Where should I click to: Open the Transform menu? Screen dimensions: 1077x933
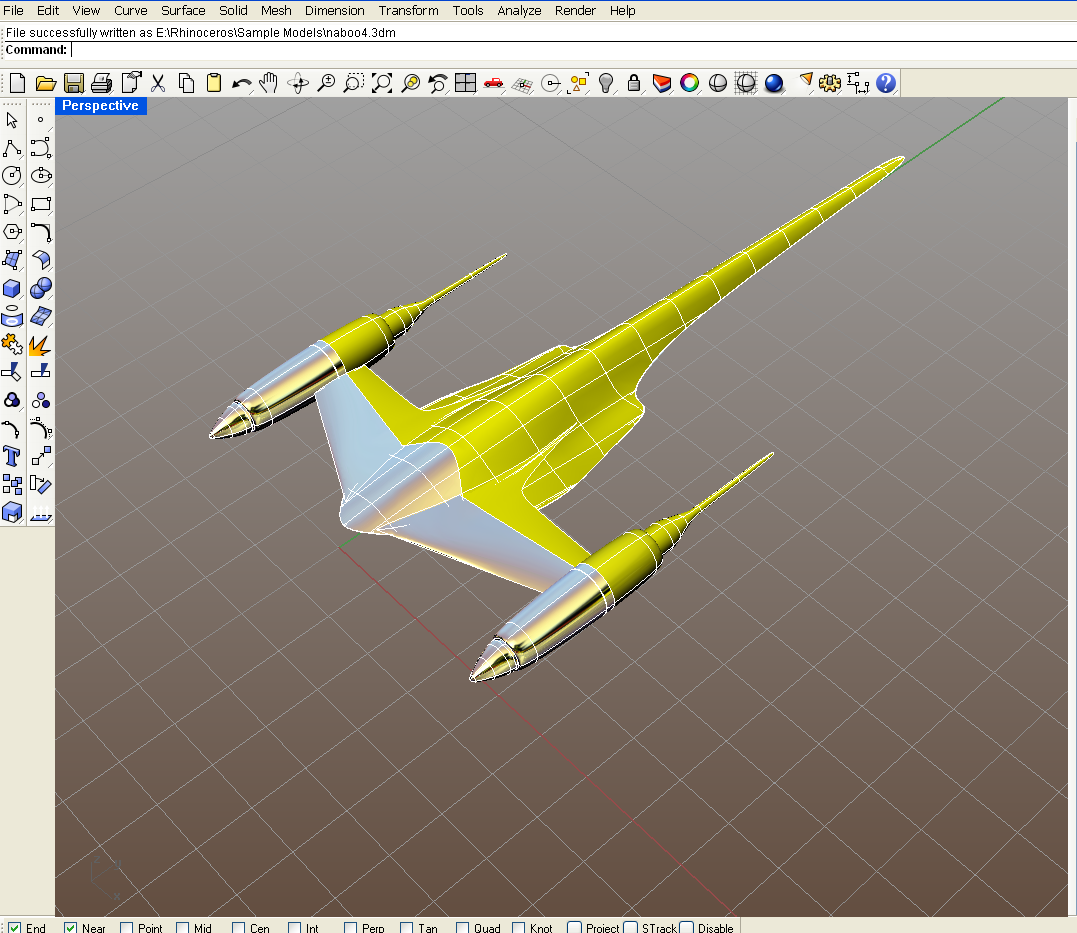(x=409, y=10)
